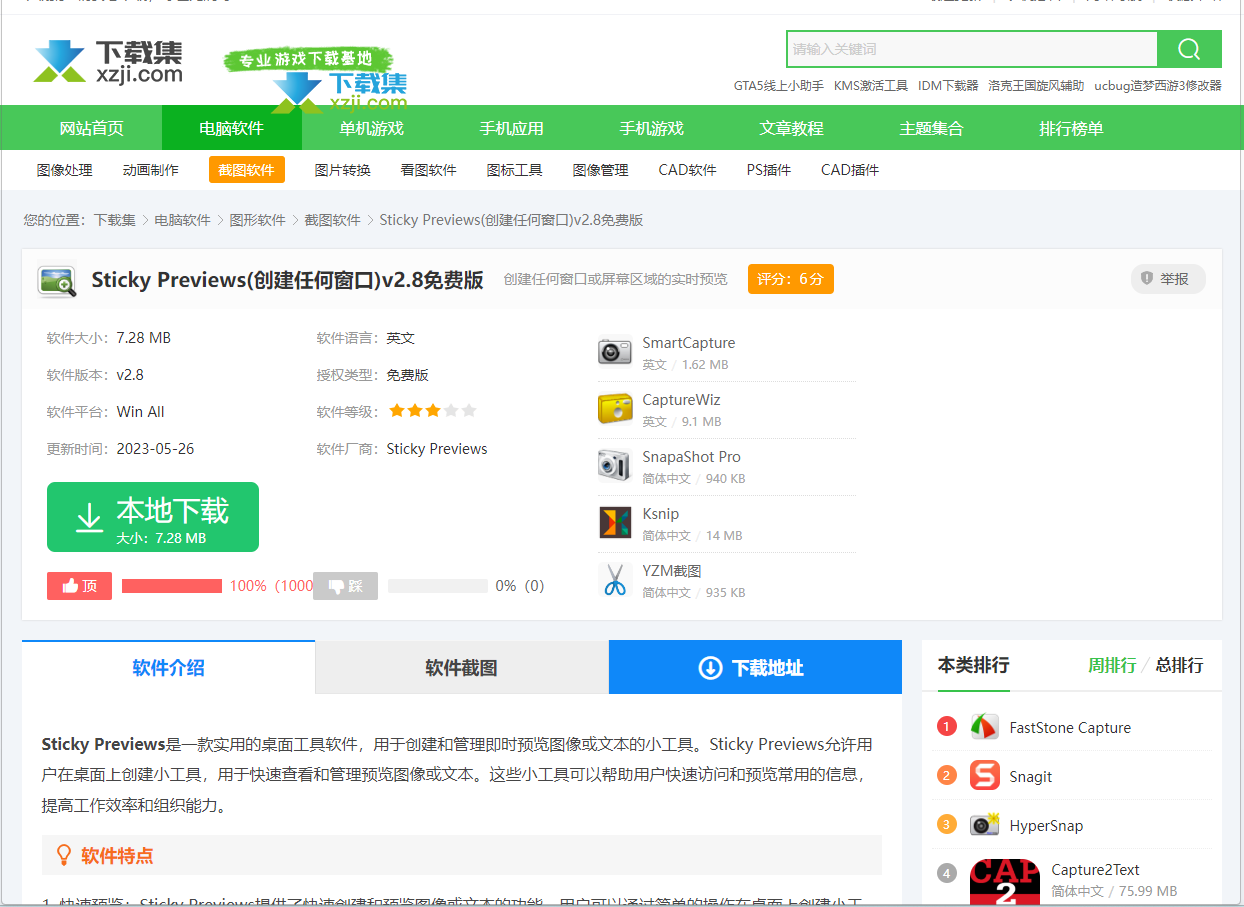Open 手机游戏 in the nav bar

pos(652,128)
